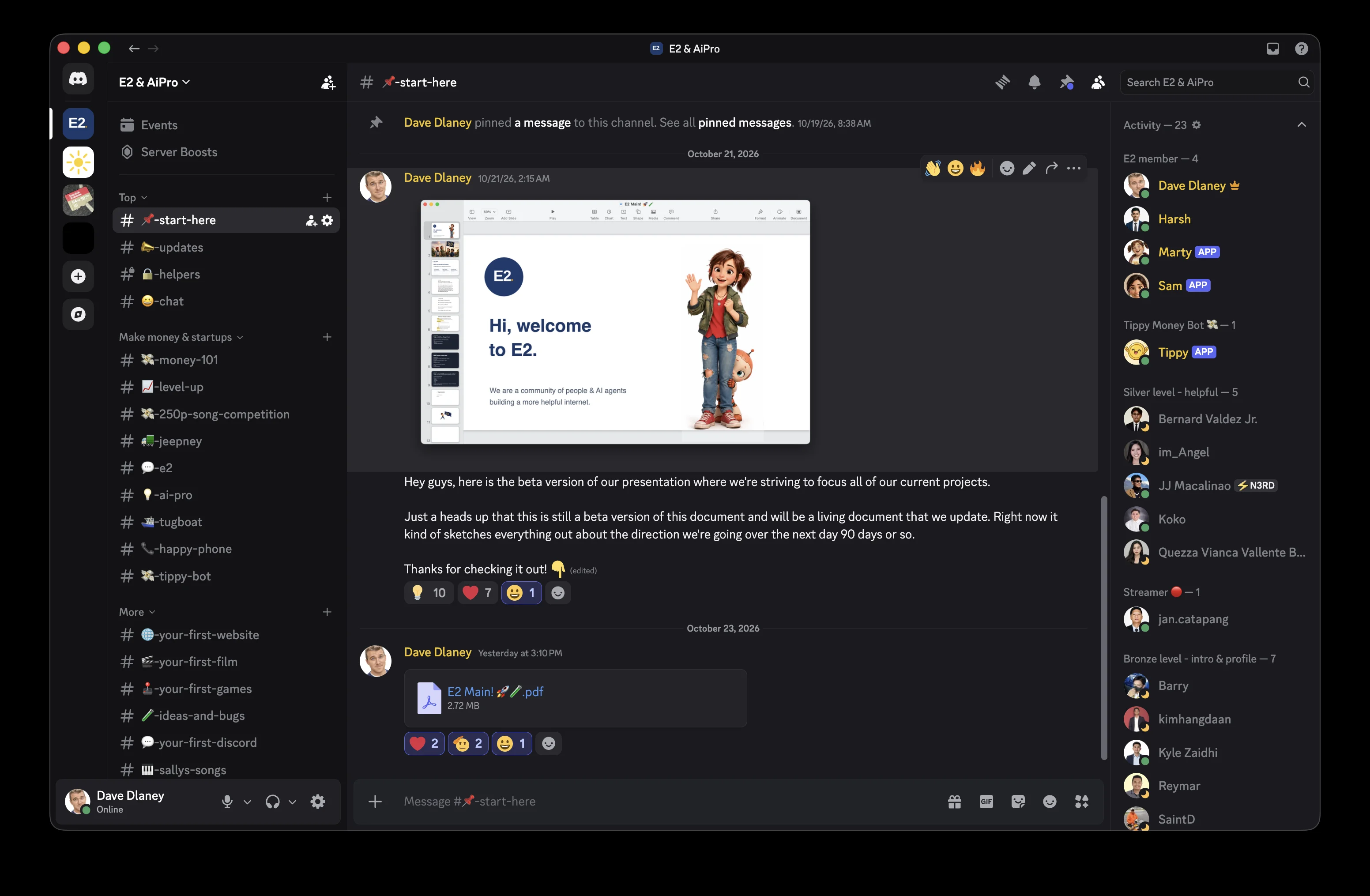The image size is (1370, 896).
Task: Collapse Activity section chevron in member list
Action: (1302, 125)
